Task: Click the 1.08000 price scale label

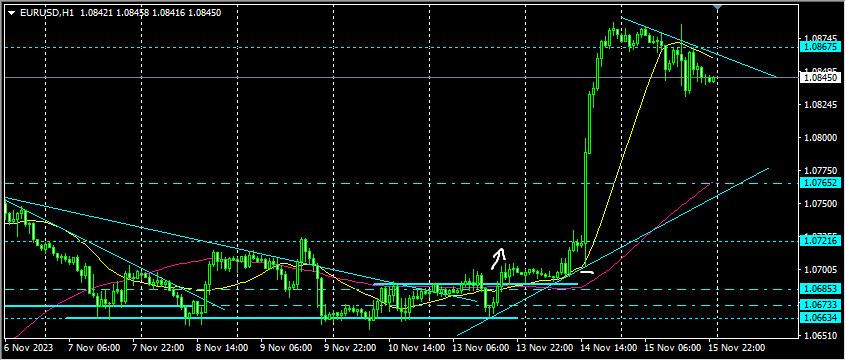Action: coord(819,138)
